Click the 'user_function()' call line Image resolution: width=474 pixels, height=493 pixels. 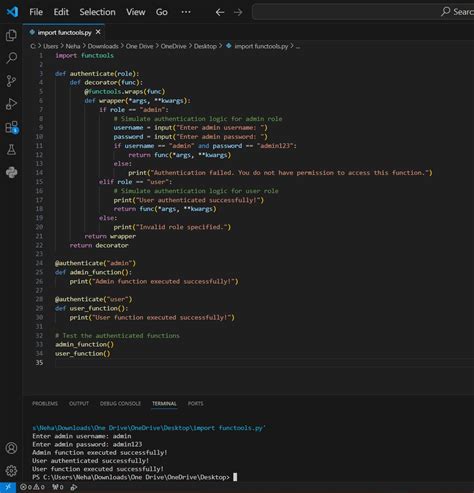point(83,353)
